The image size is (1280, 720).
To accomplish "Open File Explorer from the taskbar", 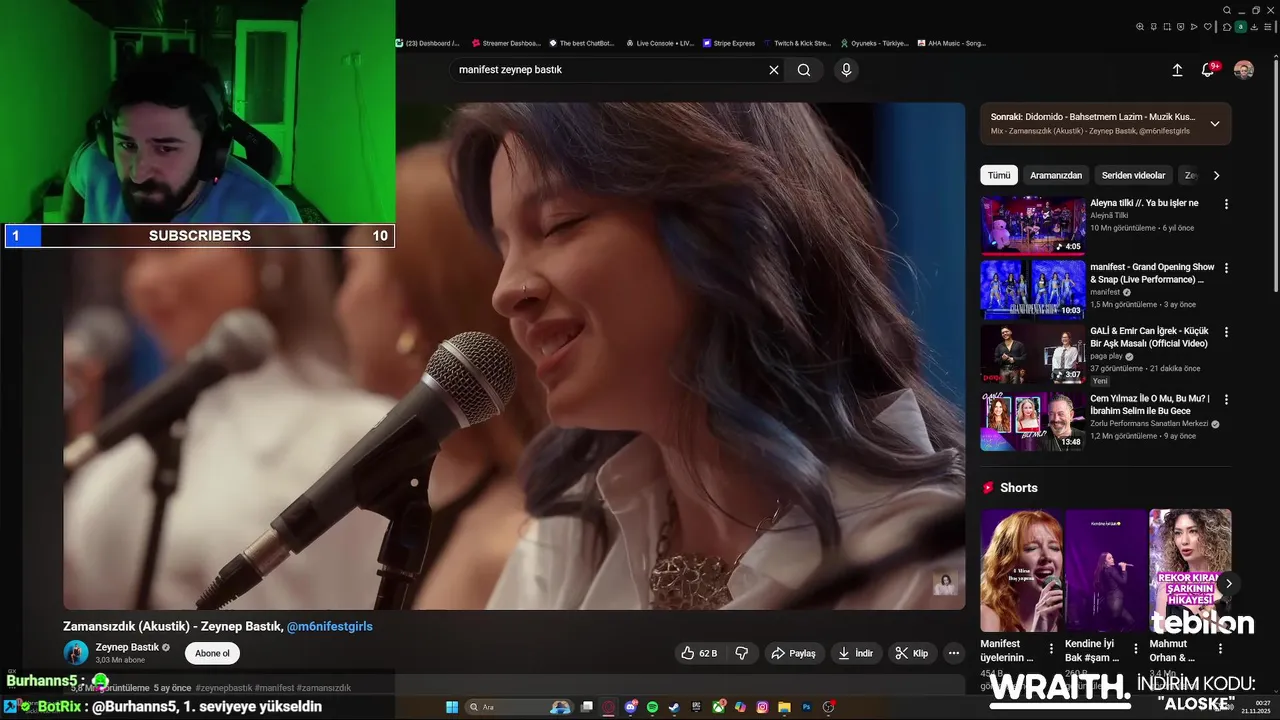I will pyautogui.click(x=784, y=707).
